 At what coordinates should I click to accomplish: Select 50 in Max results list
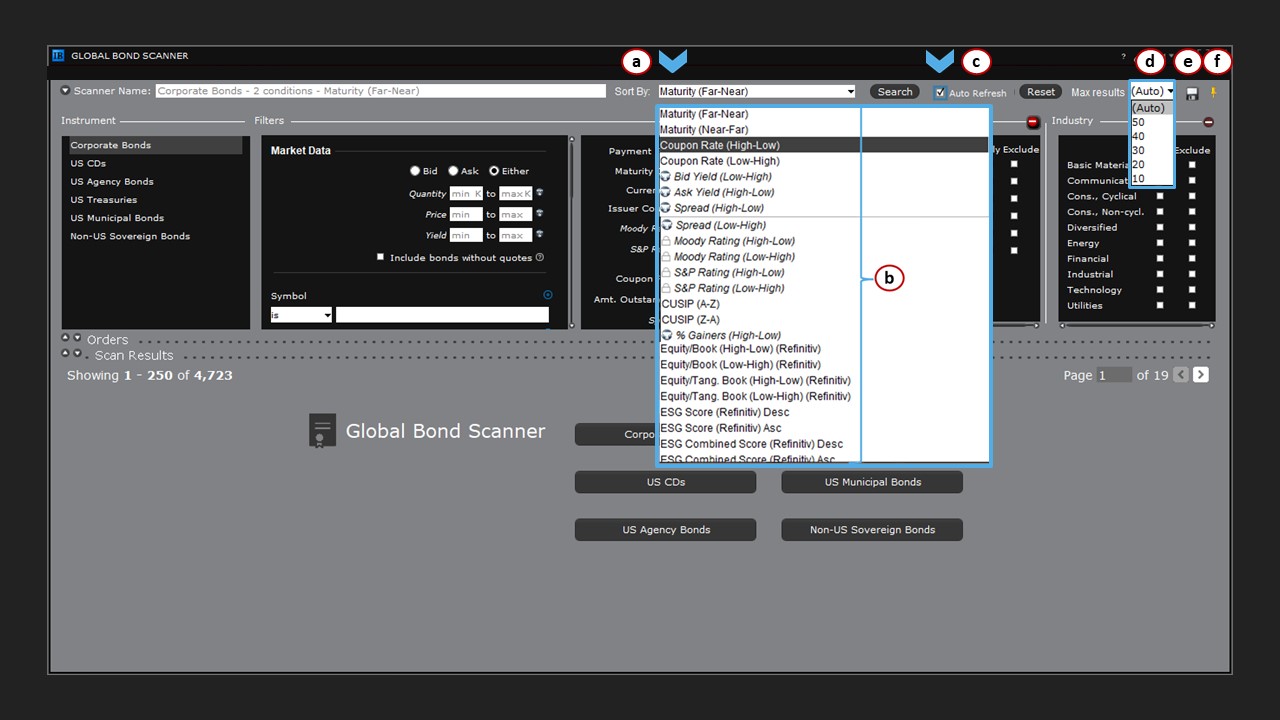click(1139, 122)
